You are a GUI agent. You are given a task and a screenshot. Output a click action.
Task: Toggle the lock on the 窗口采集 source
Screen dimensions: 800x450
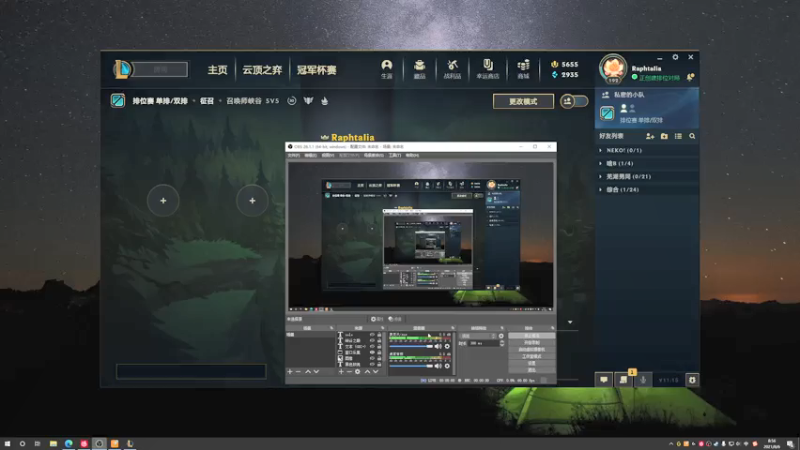click(379, 353)
